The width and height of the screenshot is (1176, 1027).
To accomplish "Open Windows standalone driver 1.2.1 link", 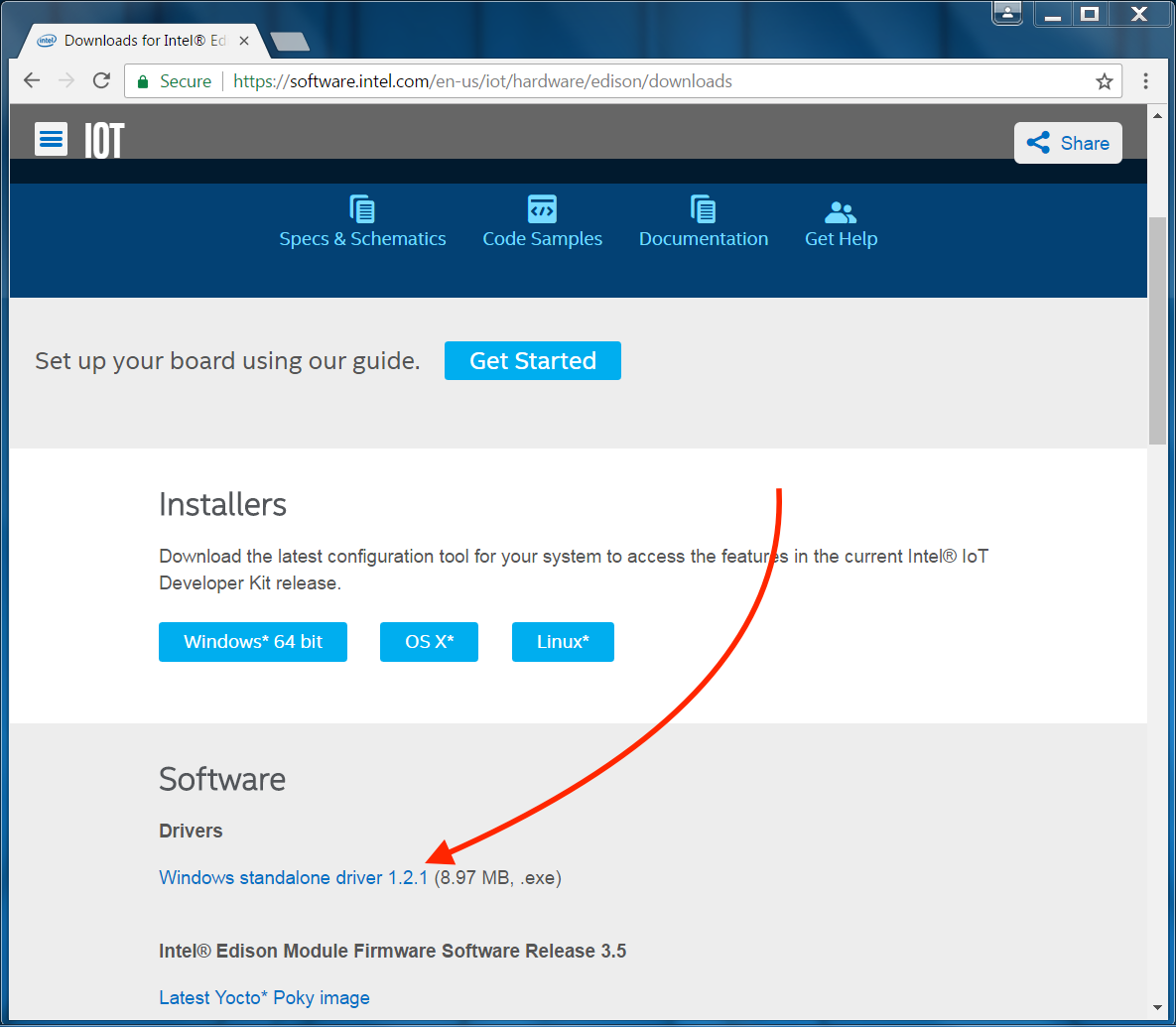I will [x=293, y=877].
